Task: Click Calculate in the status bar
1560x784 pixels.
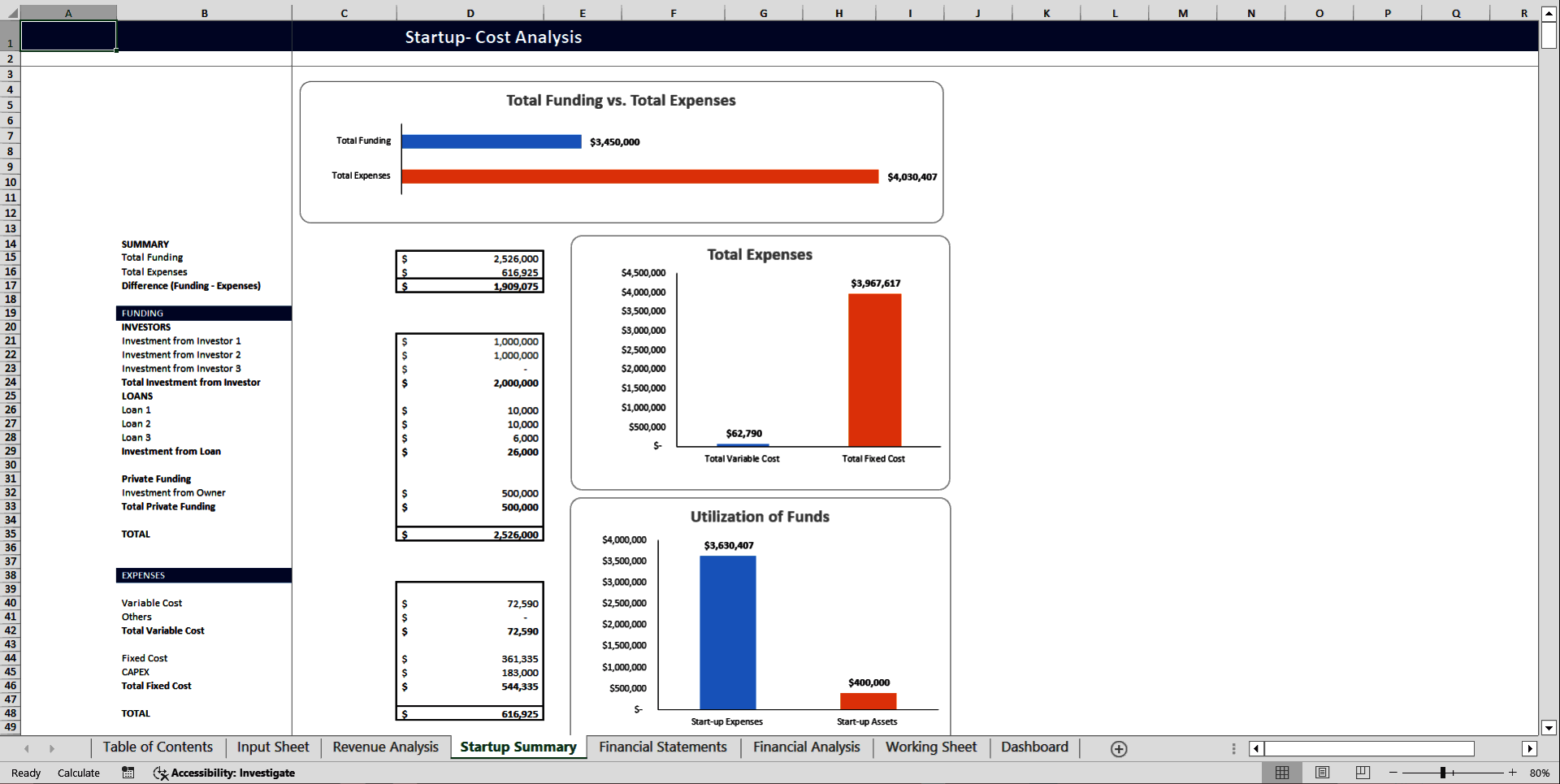Action: click(x=79, y=773)
